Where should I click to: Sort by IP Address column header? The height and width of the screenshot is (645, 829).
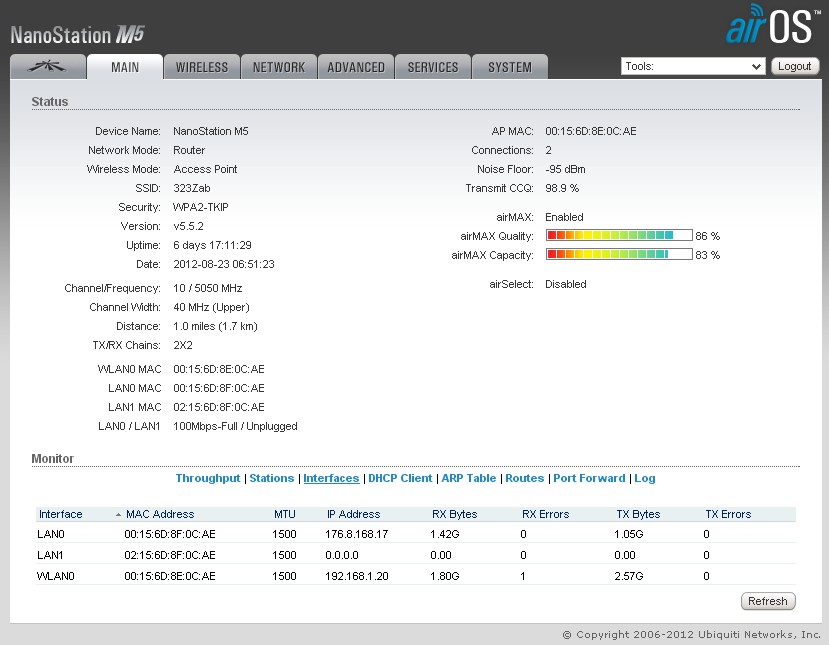[353, 514]
